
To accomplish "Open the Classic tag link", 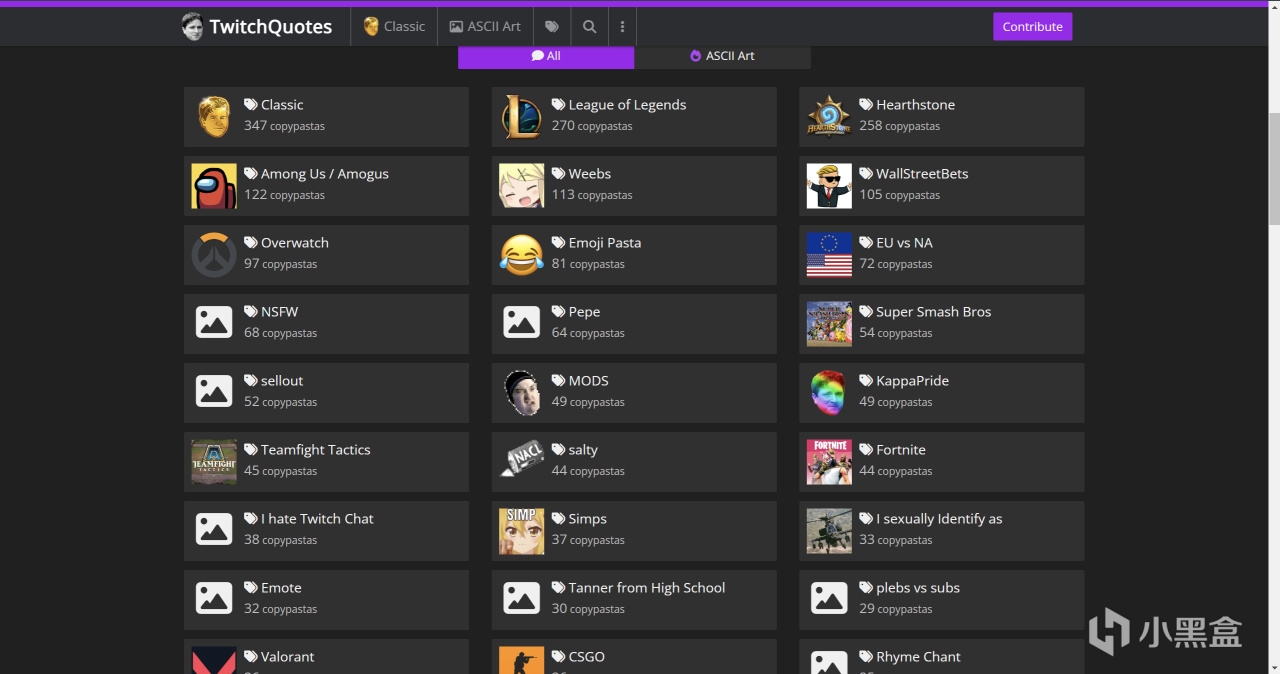I will 273,105.
